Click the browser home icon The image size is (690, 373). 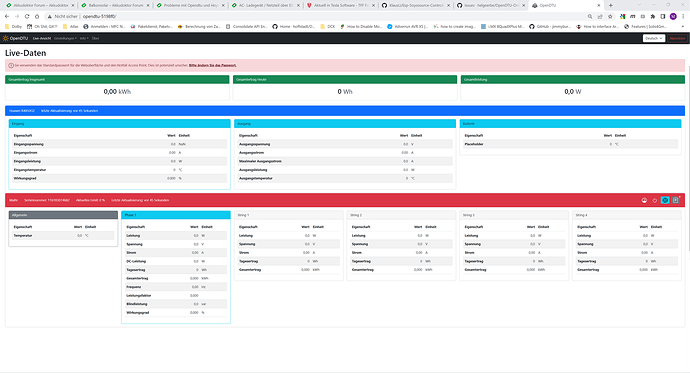(x=37, y=16)
